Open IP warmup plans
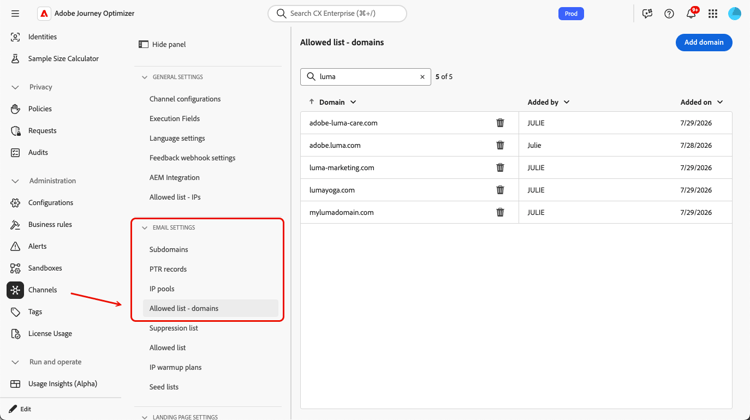This screenshot has width=750, height=420. [176, 367]
